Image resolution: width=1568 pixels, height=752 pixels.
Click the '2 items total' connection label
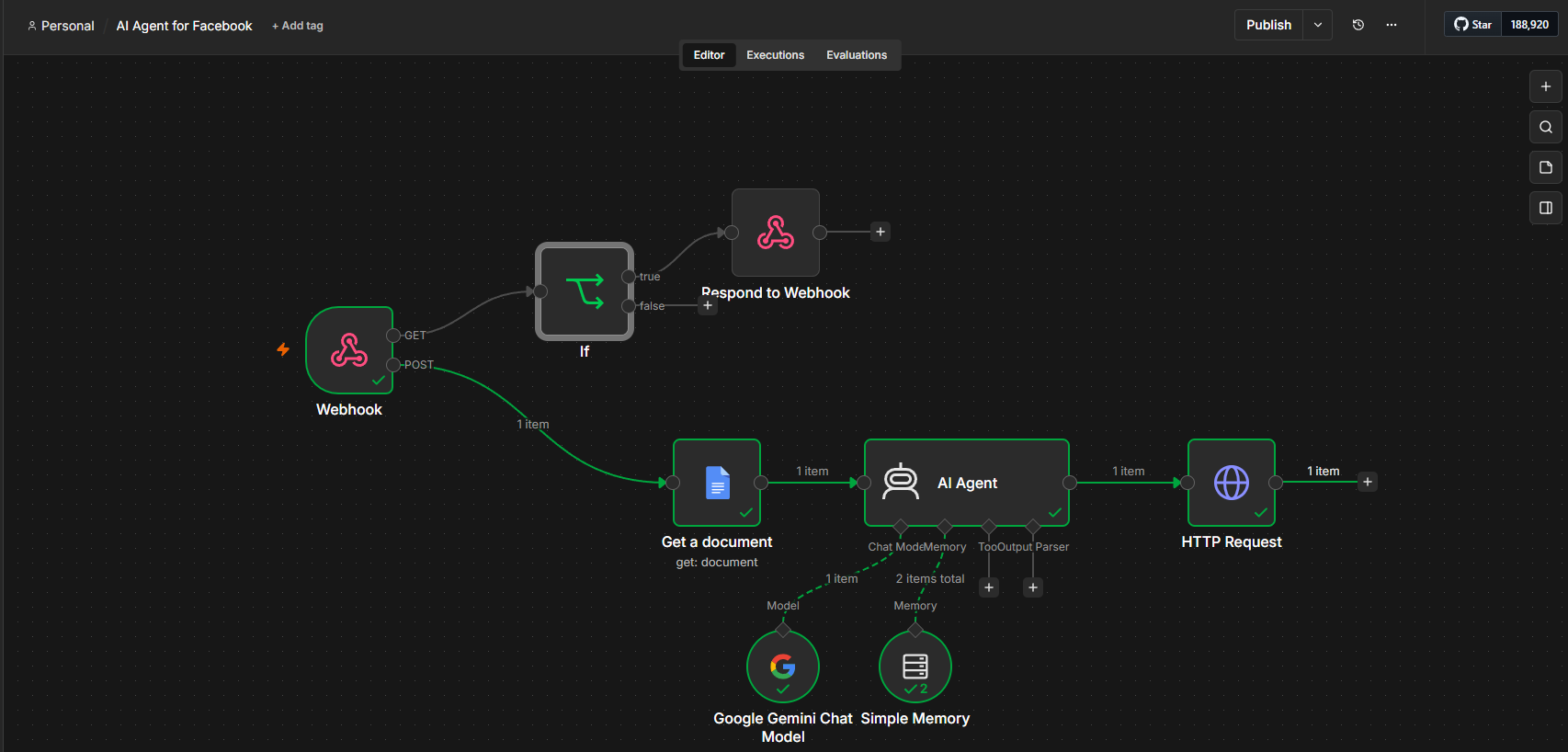(930, 578)
